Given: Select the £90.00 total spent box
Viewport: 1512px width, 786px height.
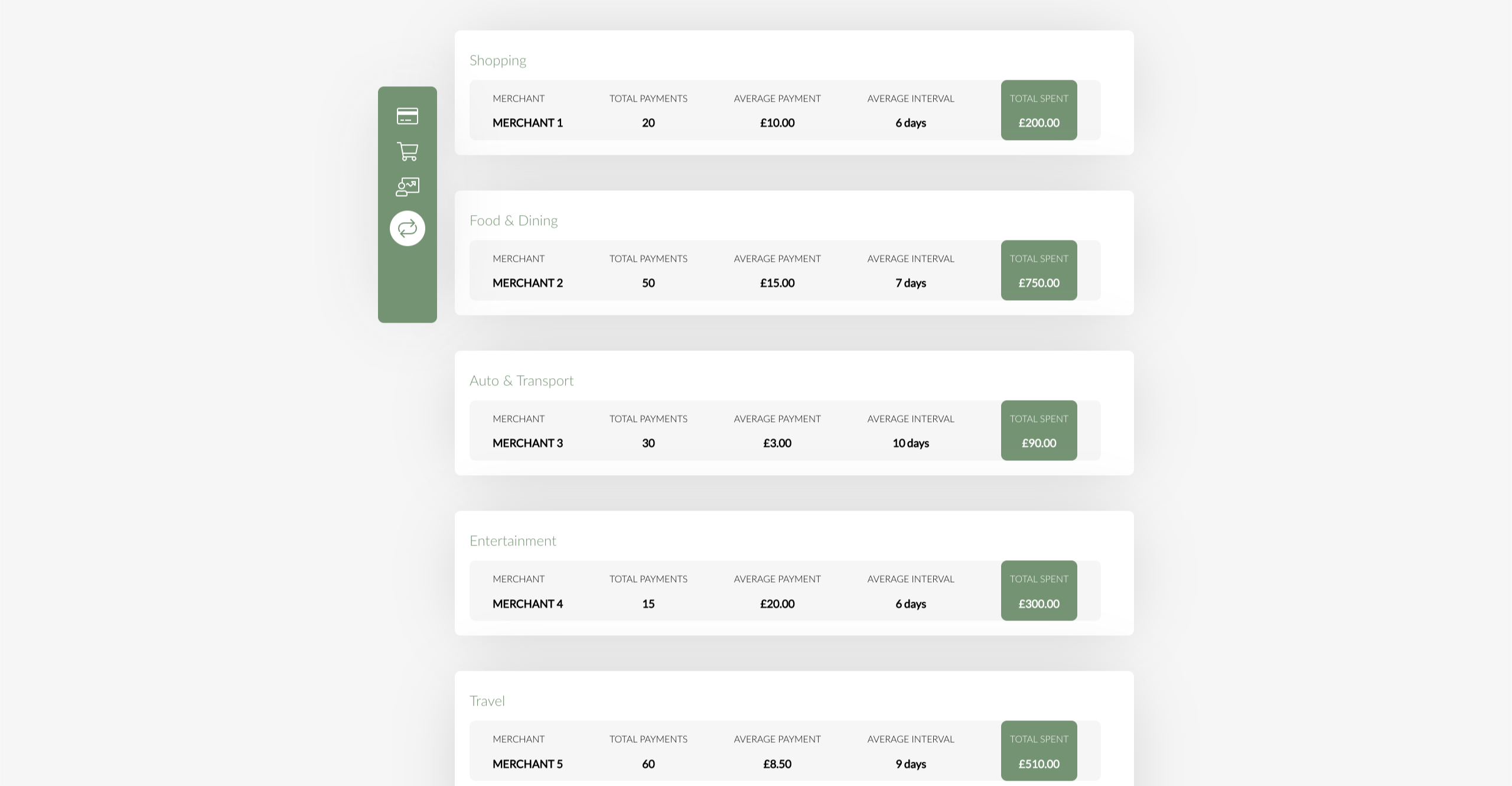Looking at the screenshot, I should coord(1038,431).
